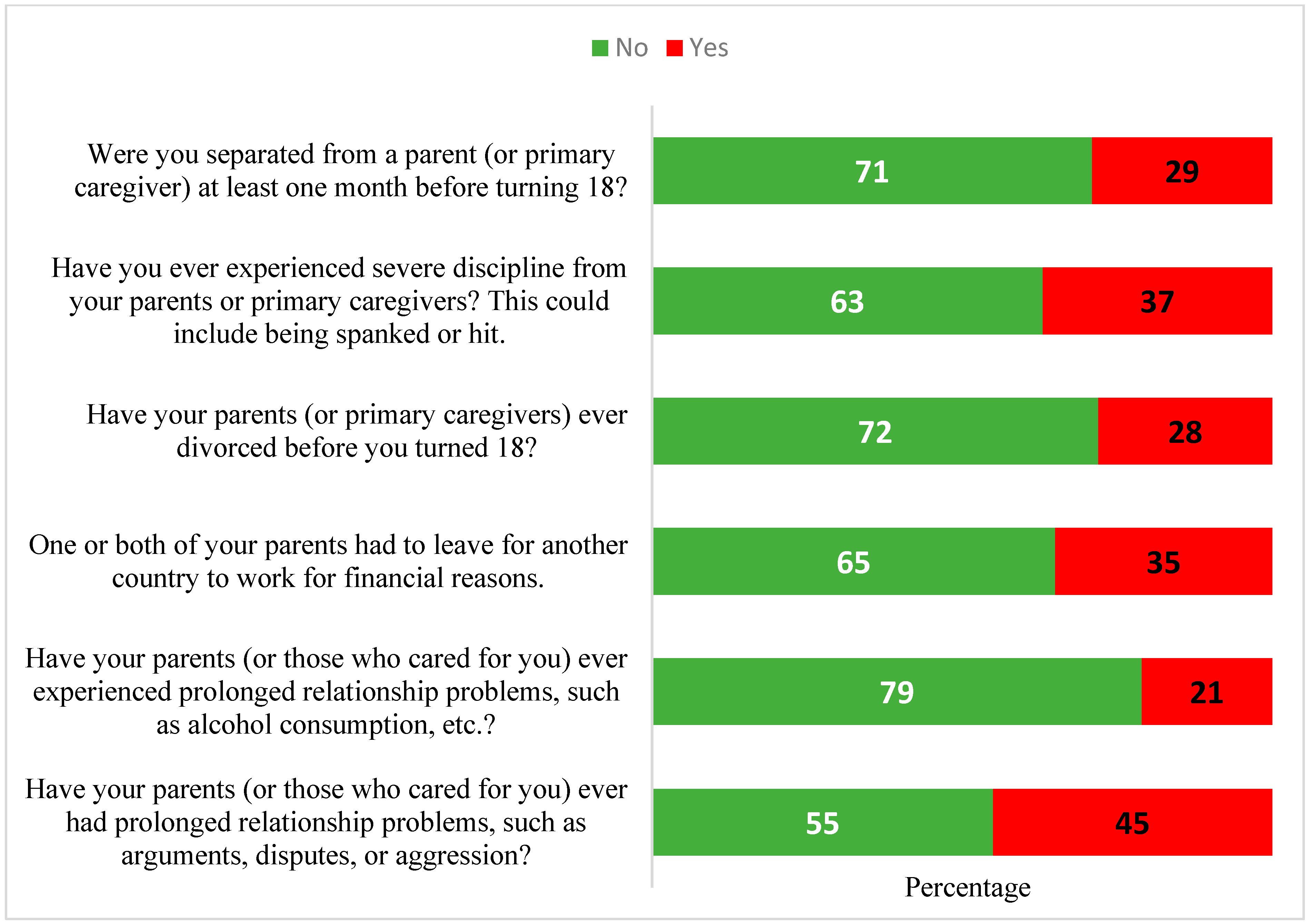1309x924 pixels.
Task: Click the severe discipline question label
Action: 339,301
